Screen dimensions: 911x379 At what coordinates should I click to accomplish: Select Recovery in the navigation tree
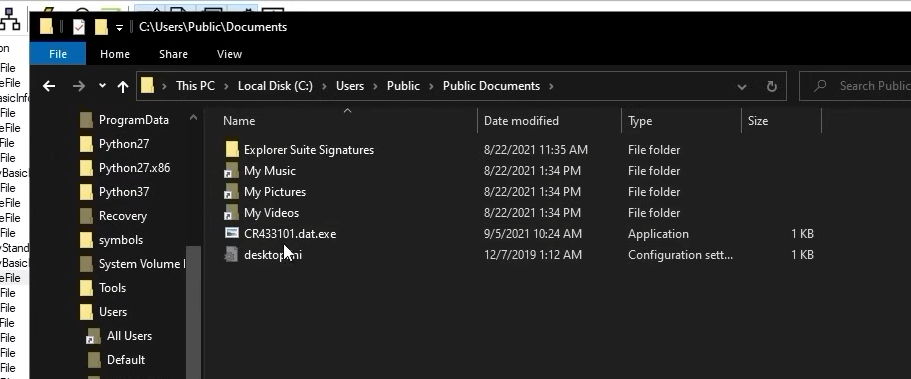click(x=123, y=216)
